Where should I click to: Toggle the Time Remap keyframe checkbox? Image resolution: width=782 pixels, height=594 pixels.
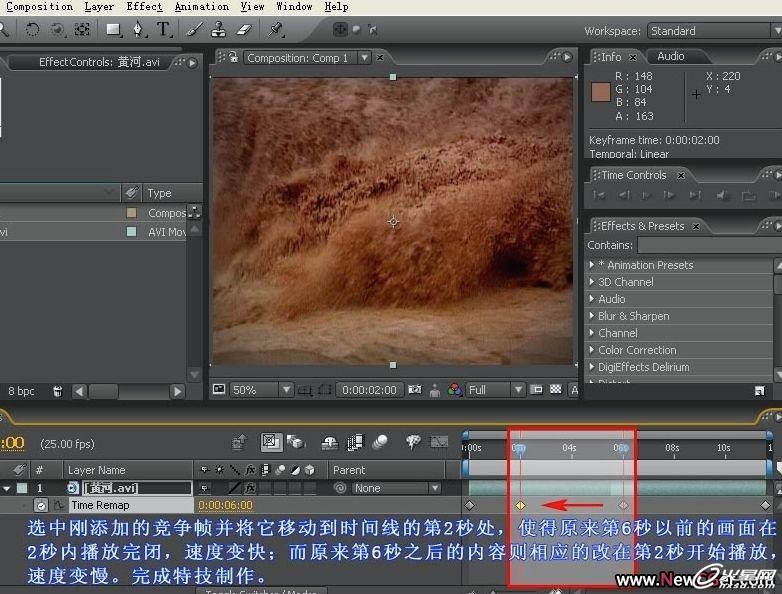tap(25, 506)
